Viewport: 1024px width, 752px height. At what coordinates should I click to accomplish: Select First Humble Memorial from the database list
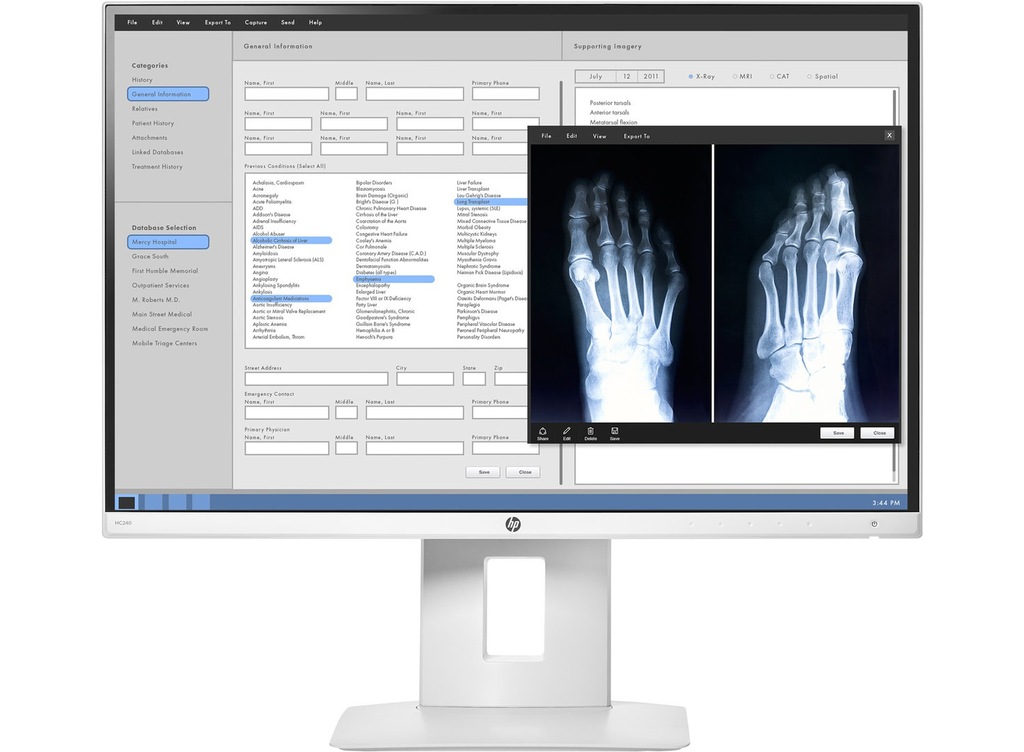tap(164, 270)
